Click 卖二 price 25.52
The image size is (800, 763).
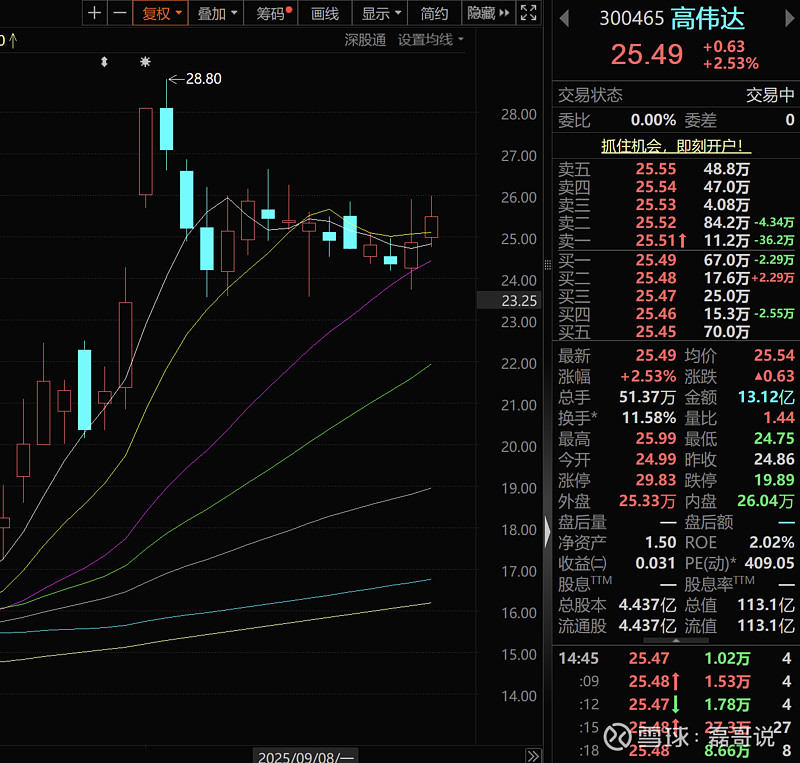[656, 223]
